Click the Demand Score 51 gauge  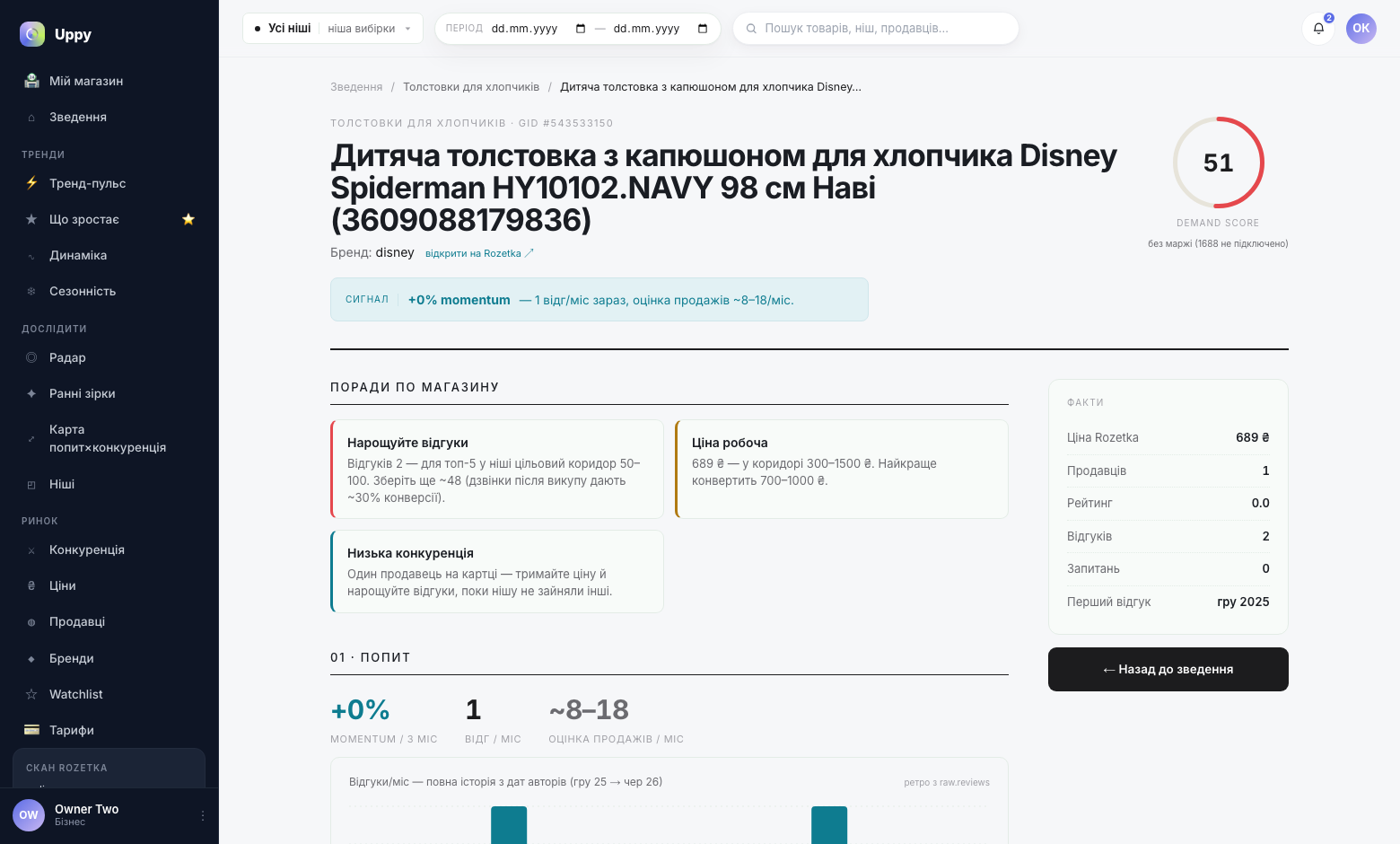click(1218, 163)
